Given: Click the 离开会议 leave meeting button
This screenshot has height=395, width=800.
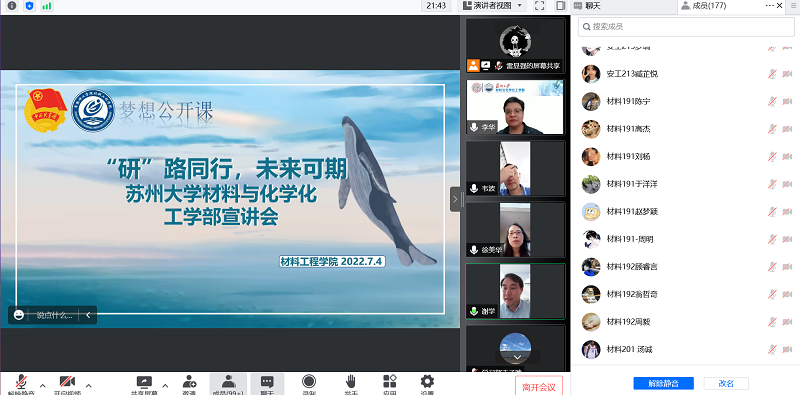Looking at the screenshot, I should tap(539, 386).
